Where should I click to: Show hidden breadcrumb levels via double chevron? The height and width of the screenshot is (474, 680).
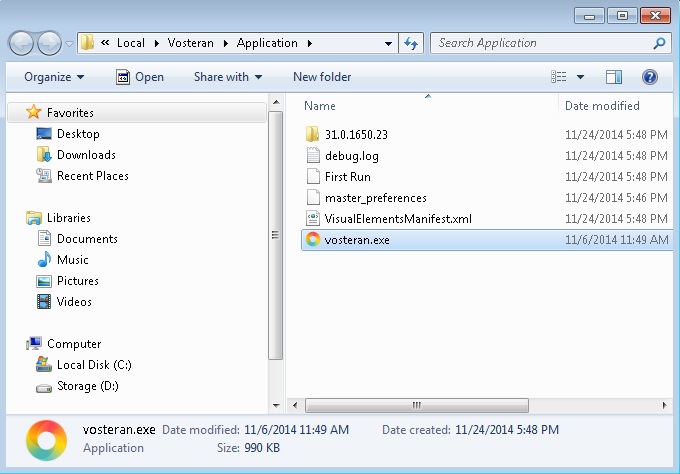(105, 42)
